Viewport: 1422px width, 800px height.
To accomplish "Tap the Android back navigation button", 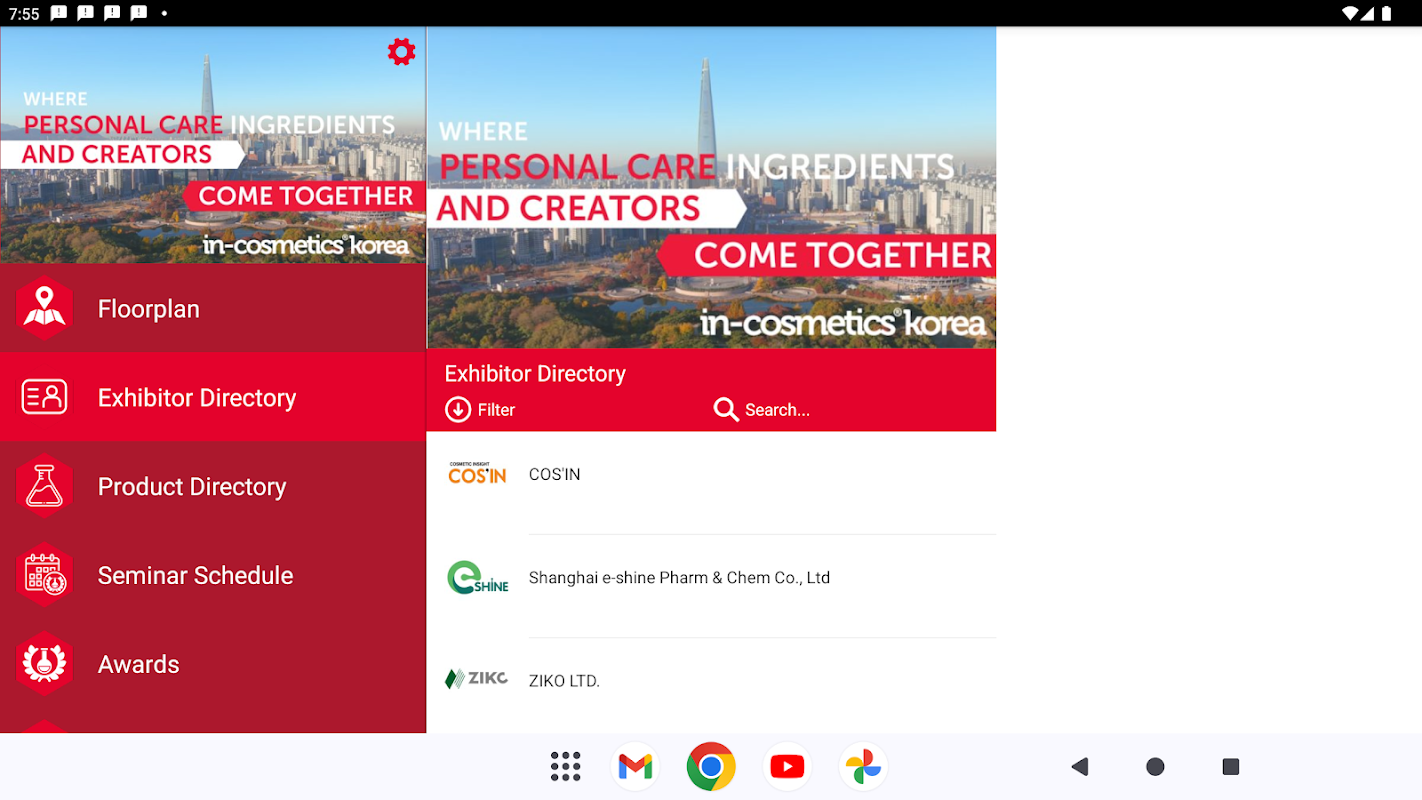I will (1079, 766).
